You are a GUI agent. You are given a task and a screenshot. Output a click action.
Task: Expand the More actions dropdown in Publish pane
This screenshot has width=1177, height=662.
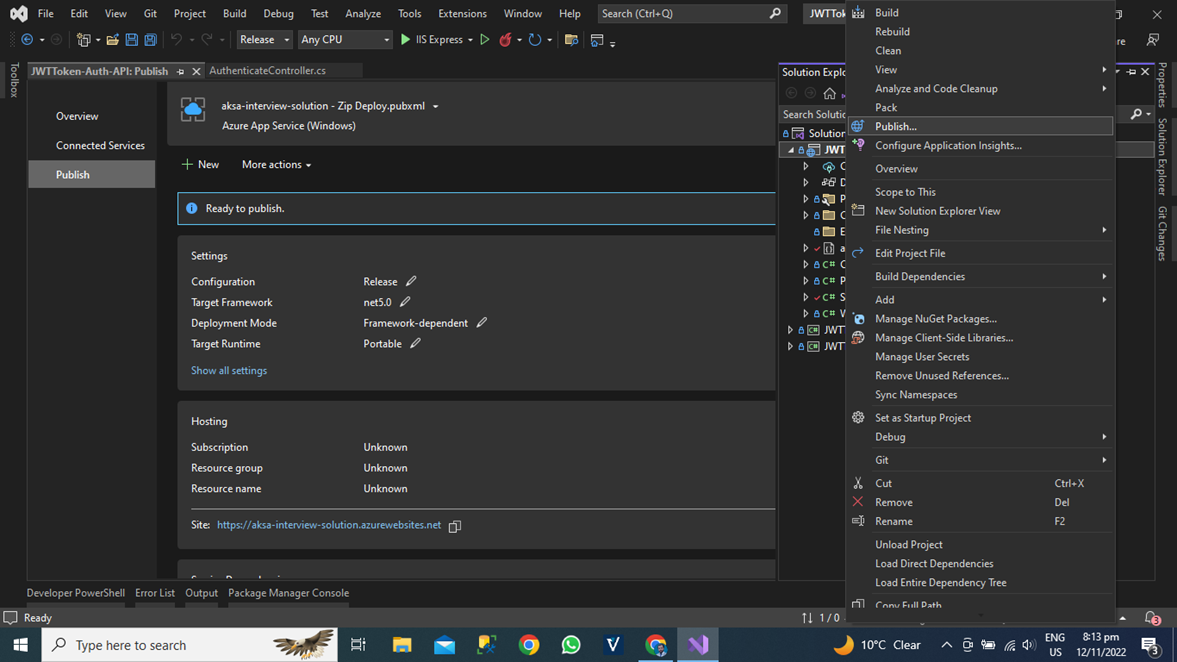[x=276, y=164]
